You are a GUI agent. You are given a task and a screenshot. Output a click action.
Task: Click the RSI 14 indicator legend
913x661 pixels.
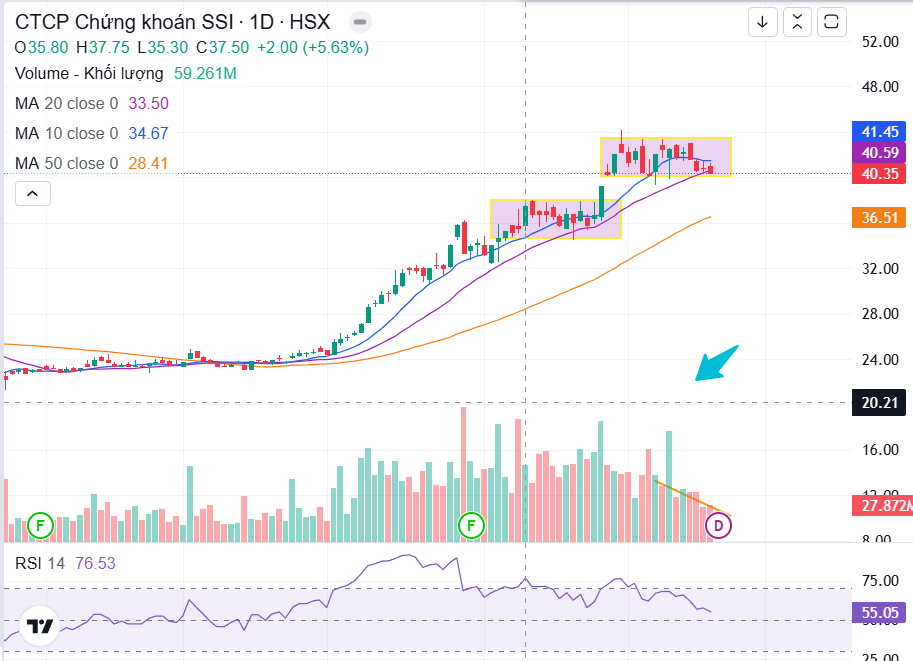(x=40, y=563)
